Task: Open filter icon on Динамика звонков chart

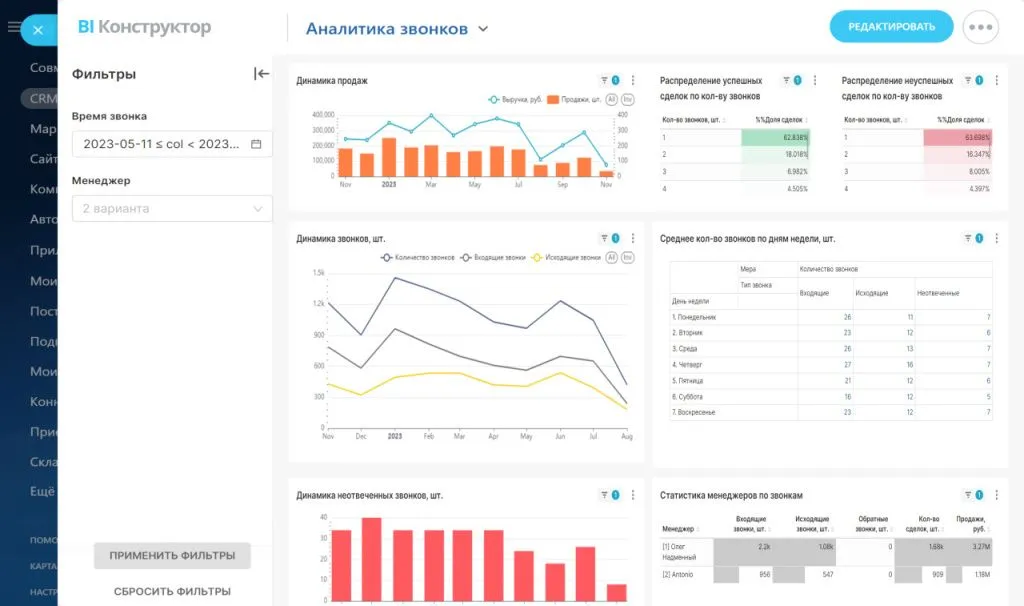Action: (x=604, y=238)
